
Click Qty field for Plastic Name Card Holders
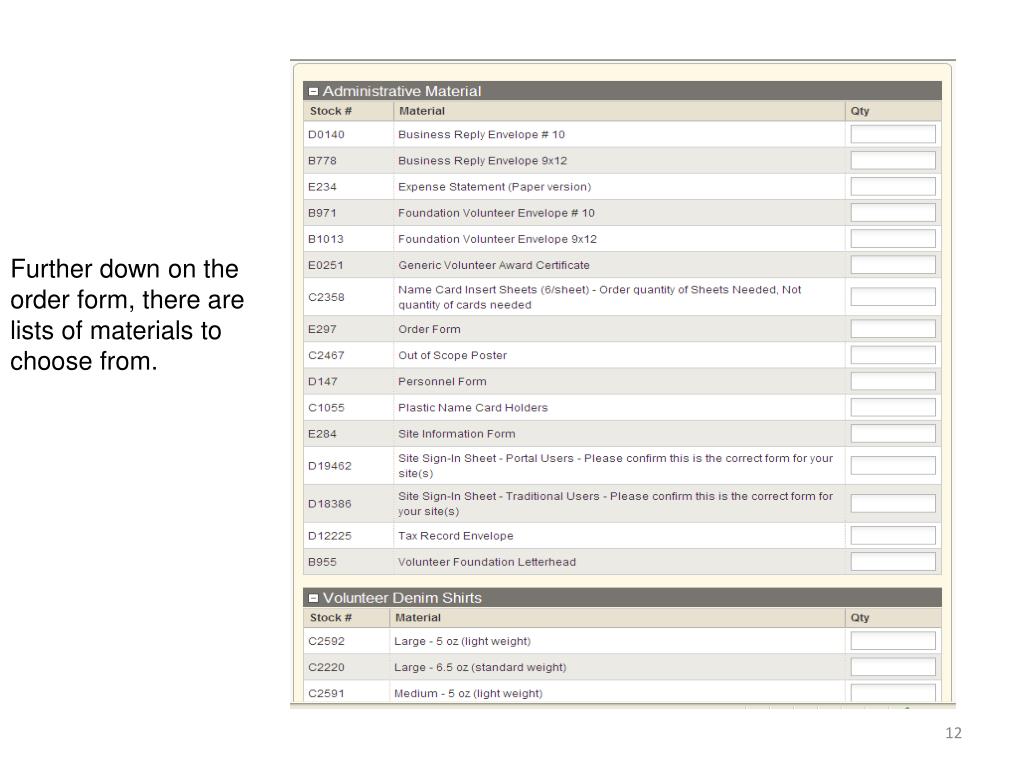893,408
